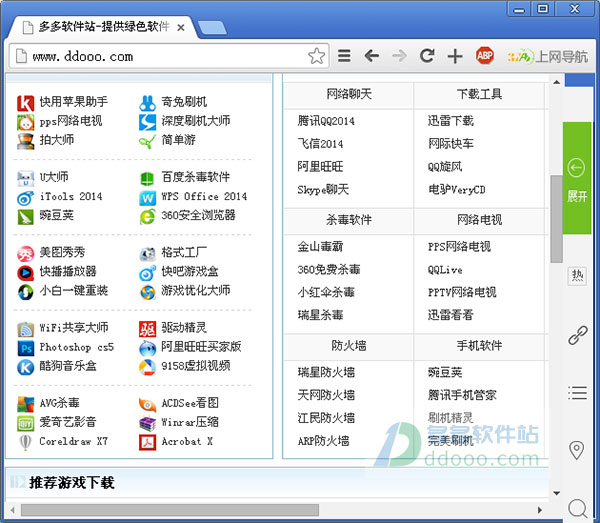Click the 360安全浏览器 icon
This screenshot has height=523, width=600.
click(x=147, y=217)
